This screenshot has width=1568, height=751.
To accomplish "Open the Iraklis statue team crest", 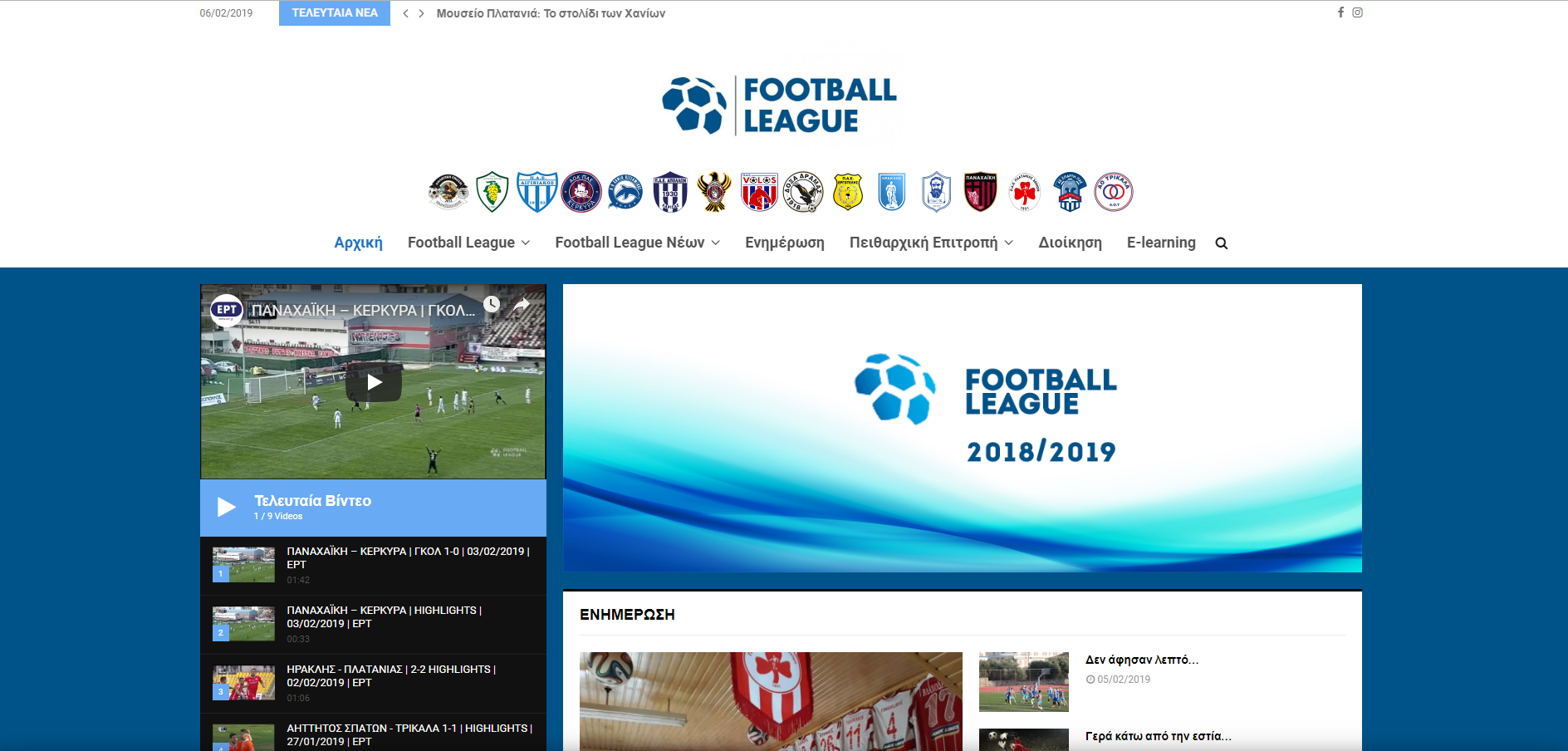I will point(892,192).
